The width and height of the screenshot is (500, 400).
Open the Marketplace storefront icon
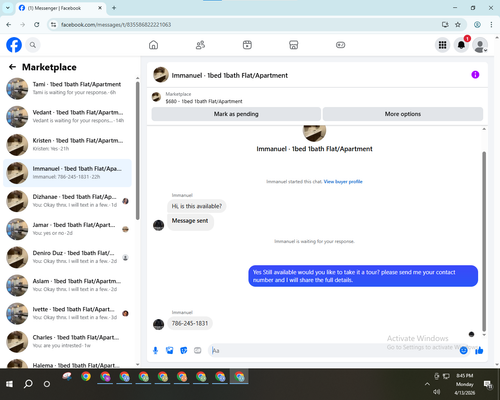pyautogui.click(x=293, y=45)
